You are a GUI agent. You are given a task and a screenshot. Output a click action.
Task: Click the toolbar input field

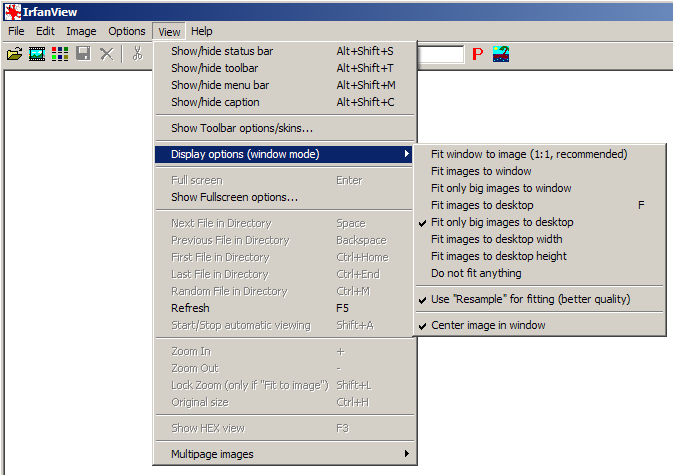pyautogui.click(x=440, y=54)
